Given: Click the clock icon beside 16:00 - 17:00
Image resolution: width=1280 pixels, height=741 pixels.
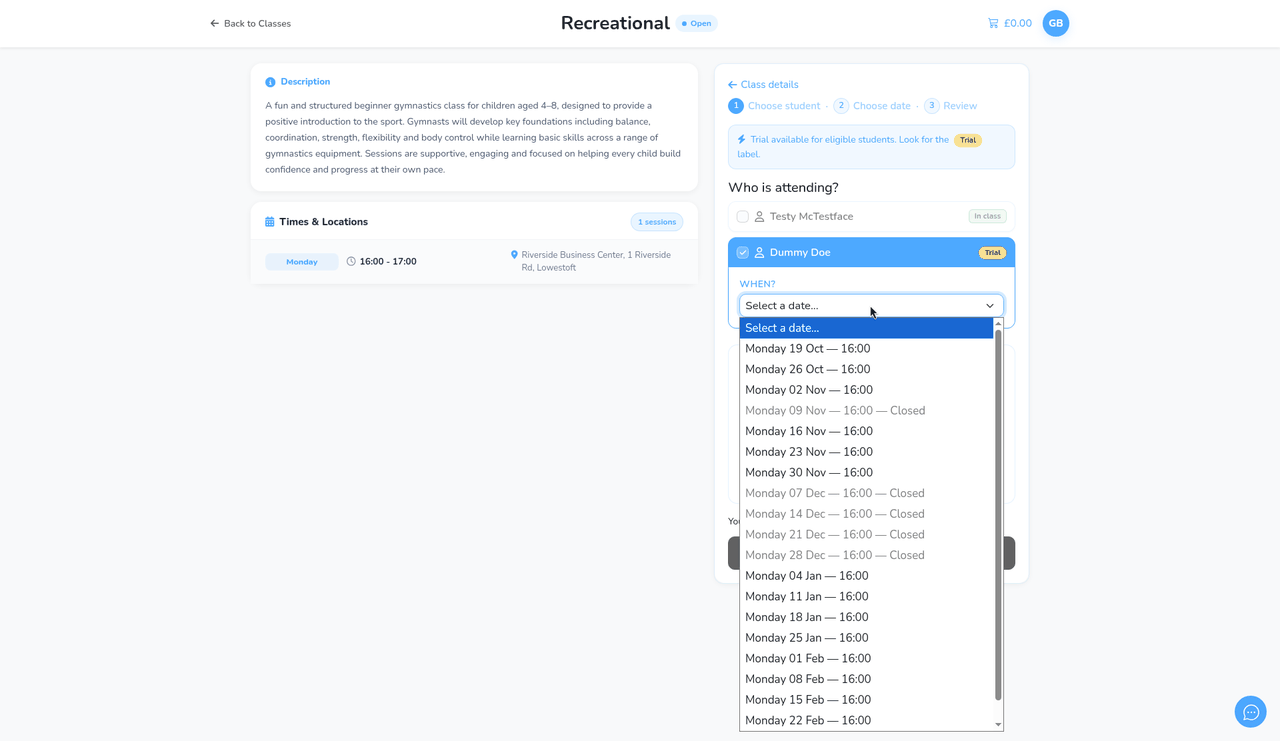Looking at the screenshot, I should [x=351, y=262].
